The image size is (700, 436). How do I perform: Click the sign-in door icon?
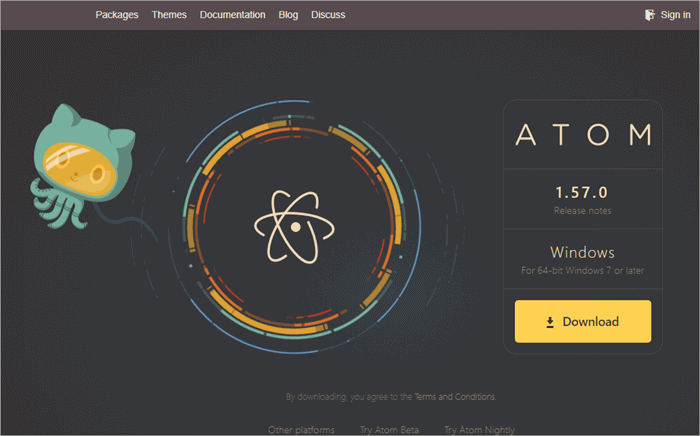pyautogui.click(x=650, y=15)
